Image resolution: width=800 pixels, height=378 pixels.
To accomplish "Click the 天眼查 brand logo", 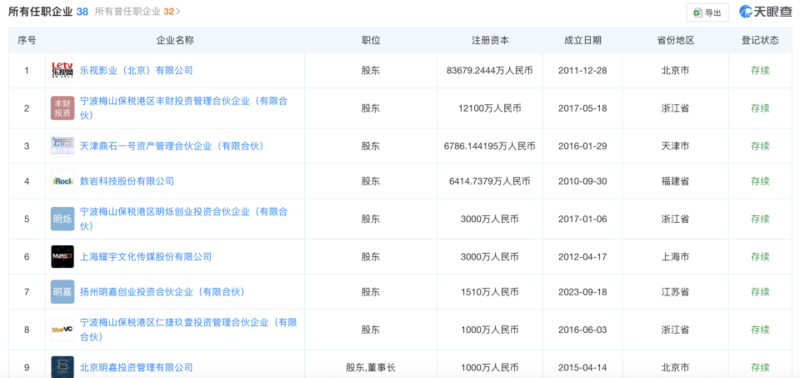I will point(765,12).
